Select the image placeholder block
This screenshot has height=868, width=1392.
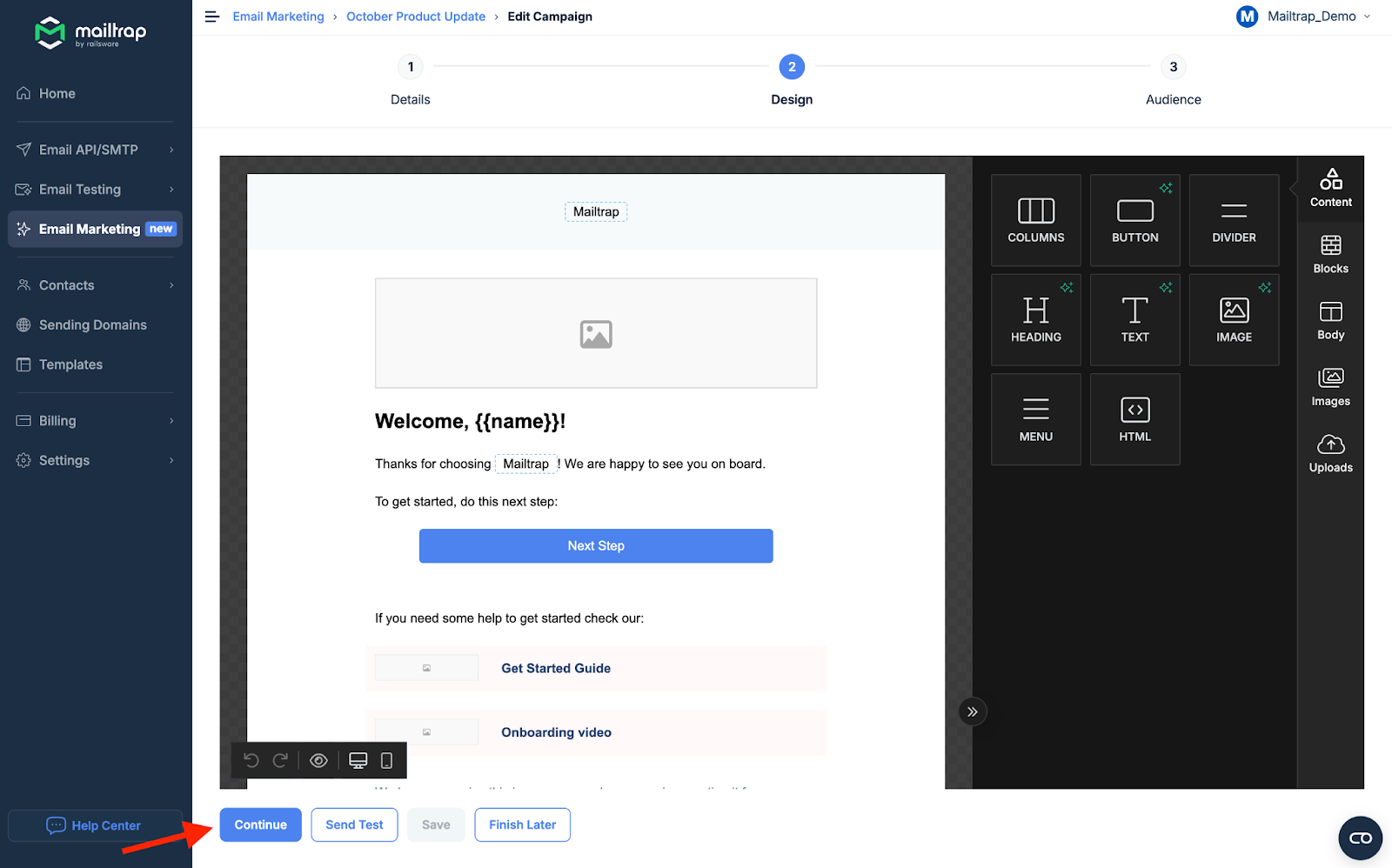[x=596, y=333]
